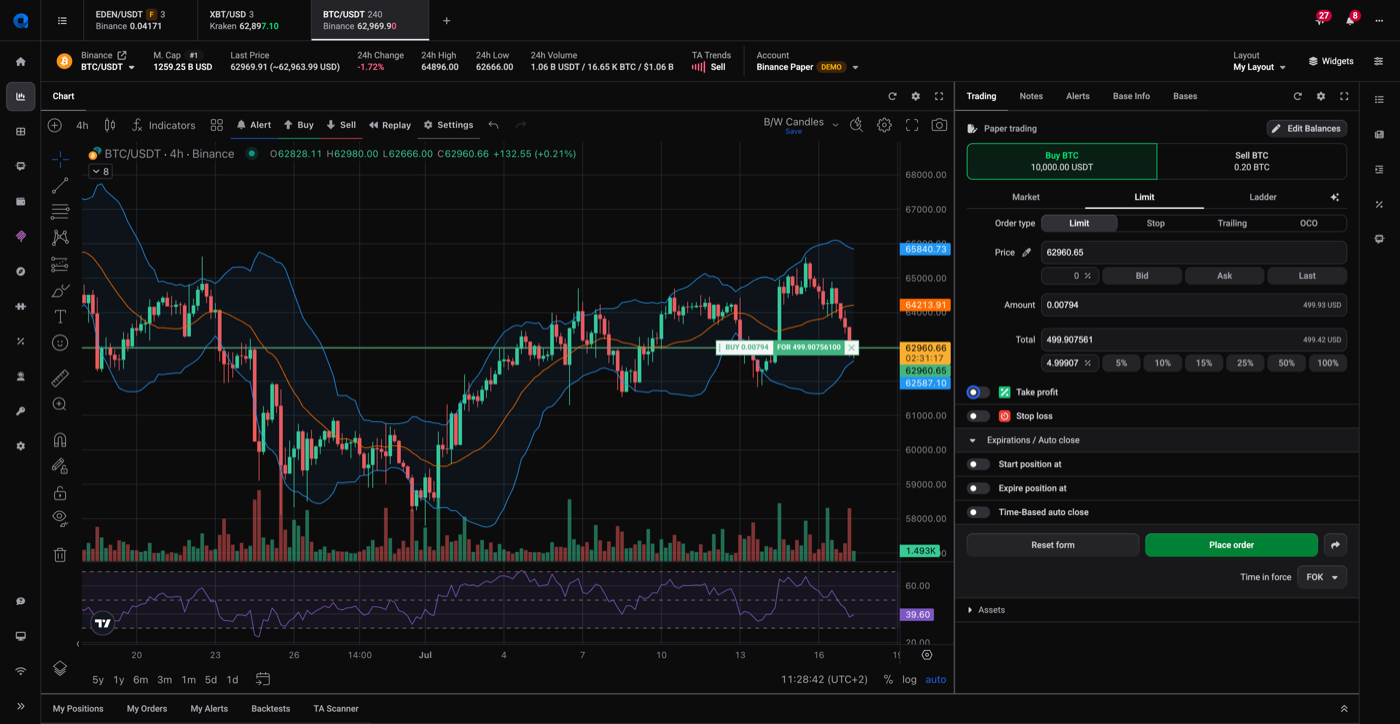Delete all drawings with trash icon

click(60, 555)
